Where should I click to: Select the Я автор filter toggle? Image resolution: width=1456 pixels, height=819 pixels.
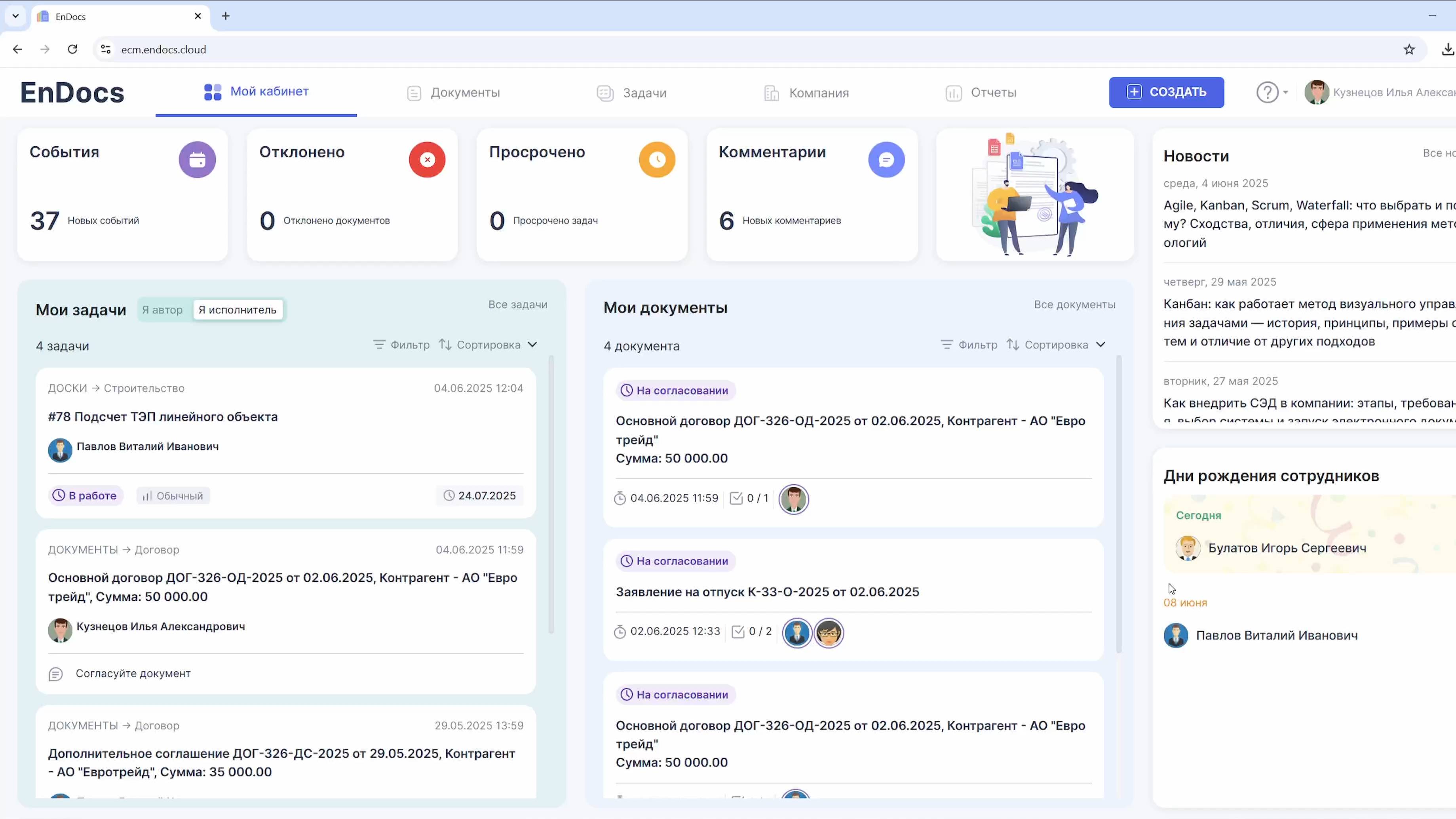pos(163,309)
